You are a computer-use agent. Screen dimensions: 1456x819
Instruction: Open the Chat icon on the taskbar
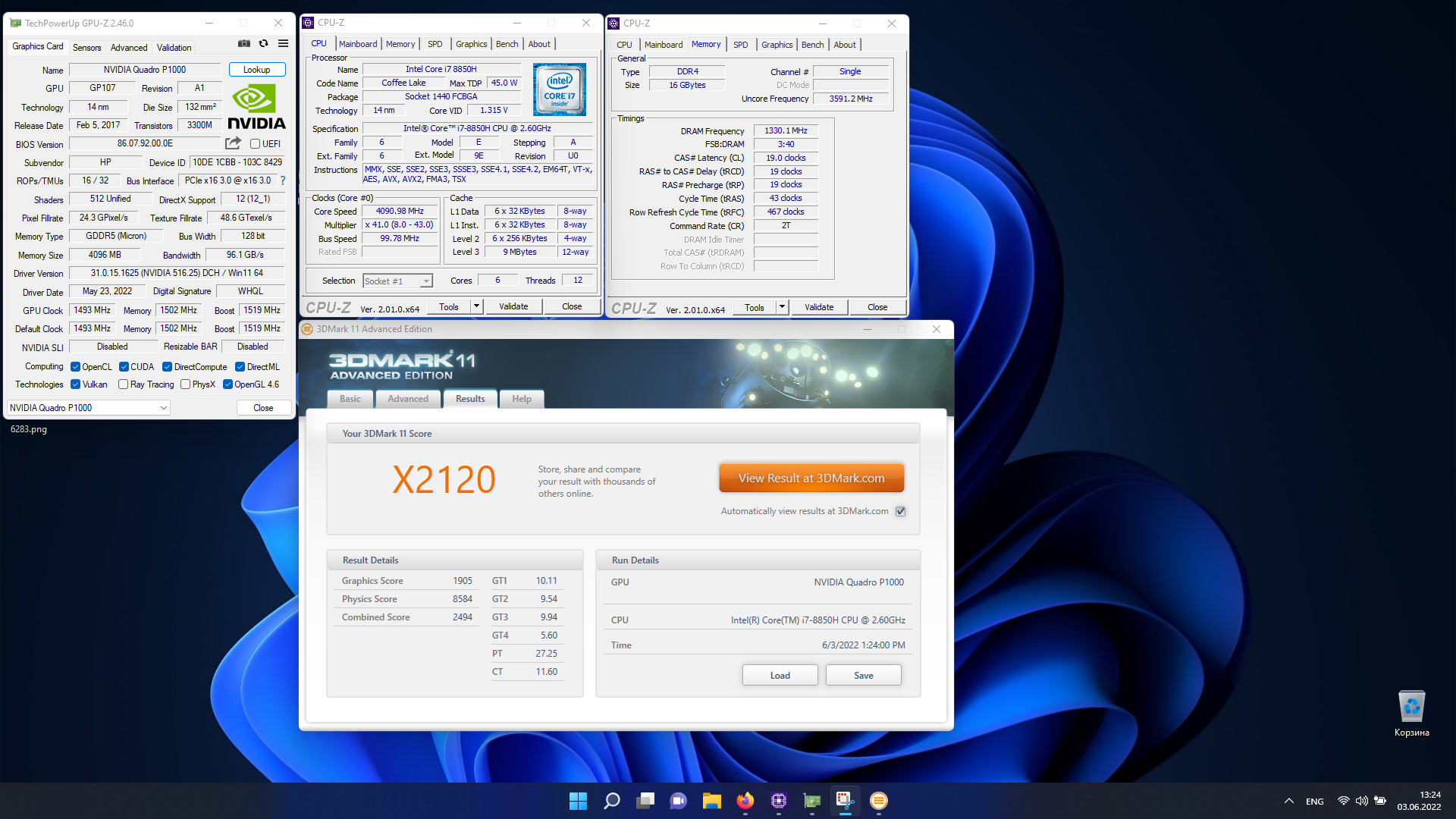(x=679, y=801)
